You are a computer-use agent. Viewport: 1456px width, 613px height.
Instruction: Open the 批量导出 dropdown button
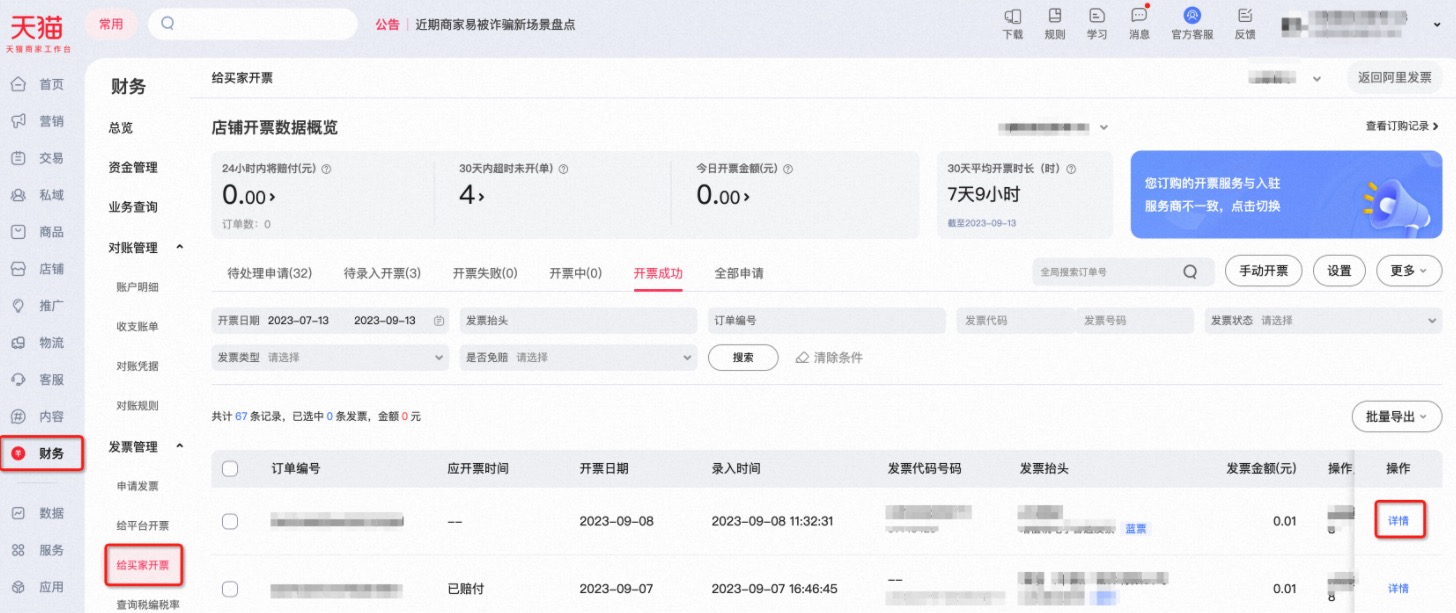click(x=1396, y=417)
